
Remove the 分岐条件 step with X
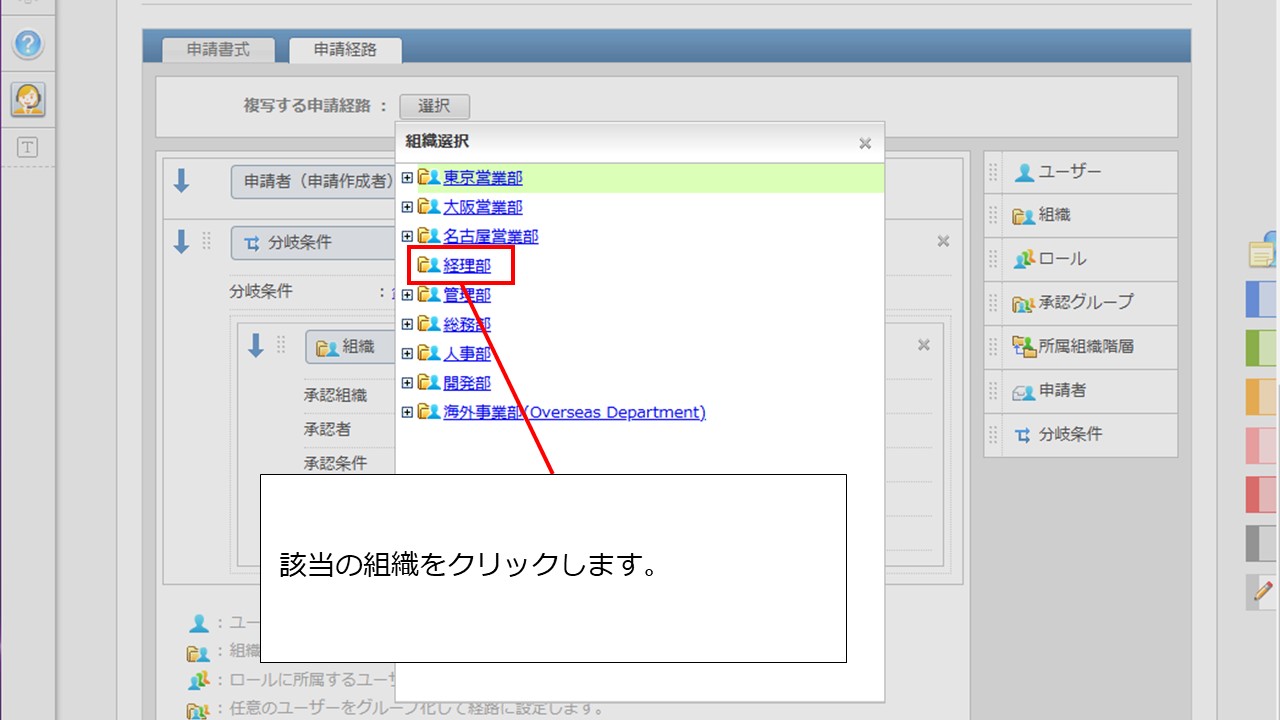click(943, 241)
